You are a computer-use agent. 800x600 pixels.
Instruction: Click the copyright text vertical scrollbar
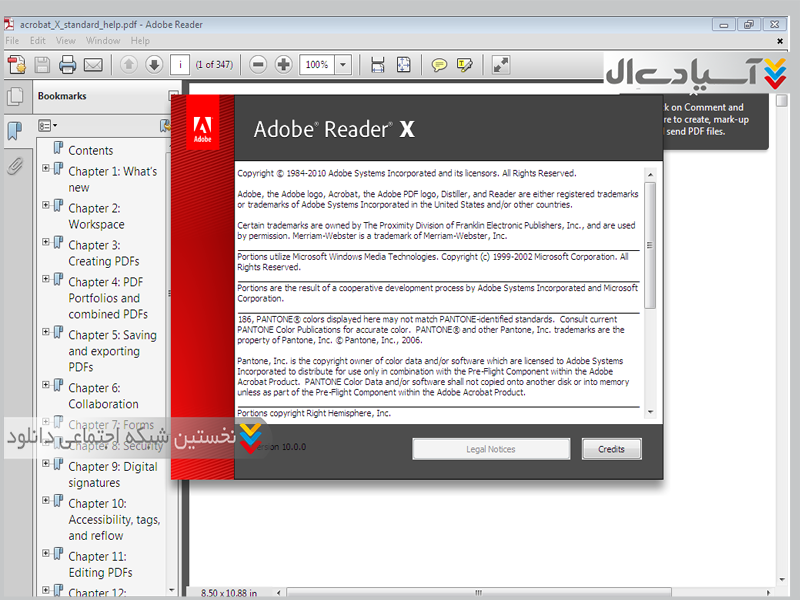[650, 290]
